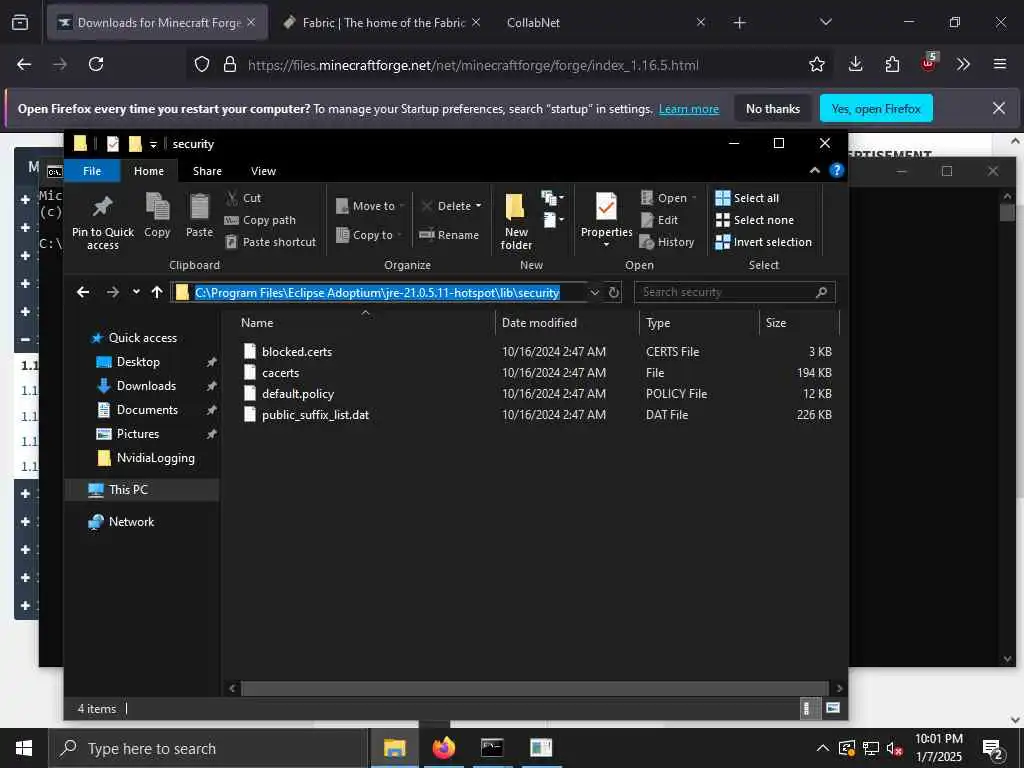Image resolution: width=1024 pixels, height=768 pixels.
Task: Open Pictures in navigation pane
Action: click(x=137, y=434)
